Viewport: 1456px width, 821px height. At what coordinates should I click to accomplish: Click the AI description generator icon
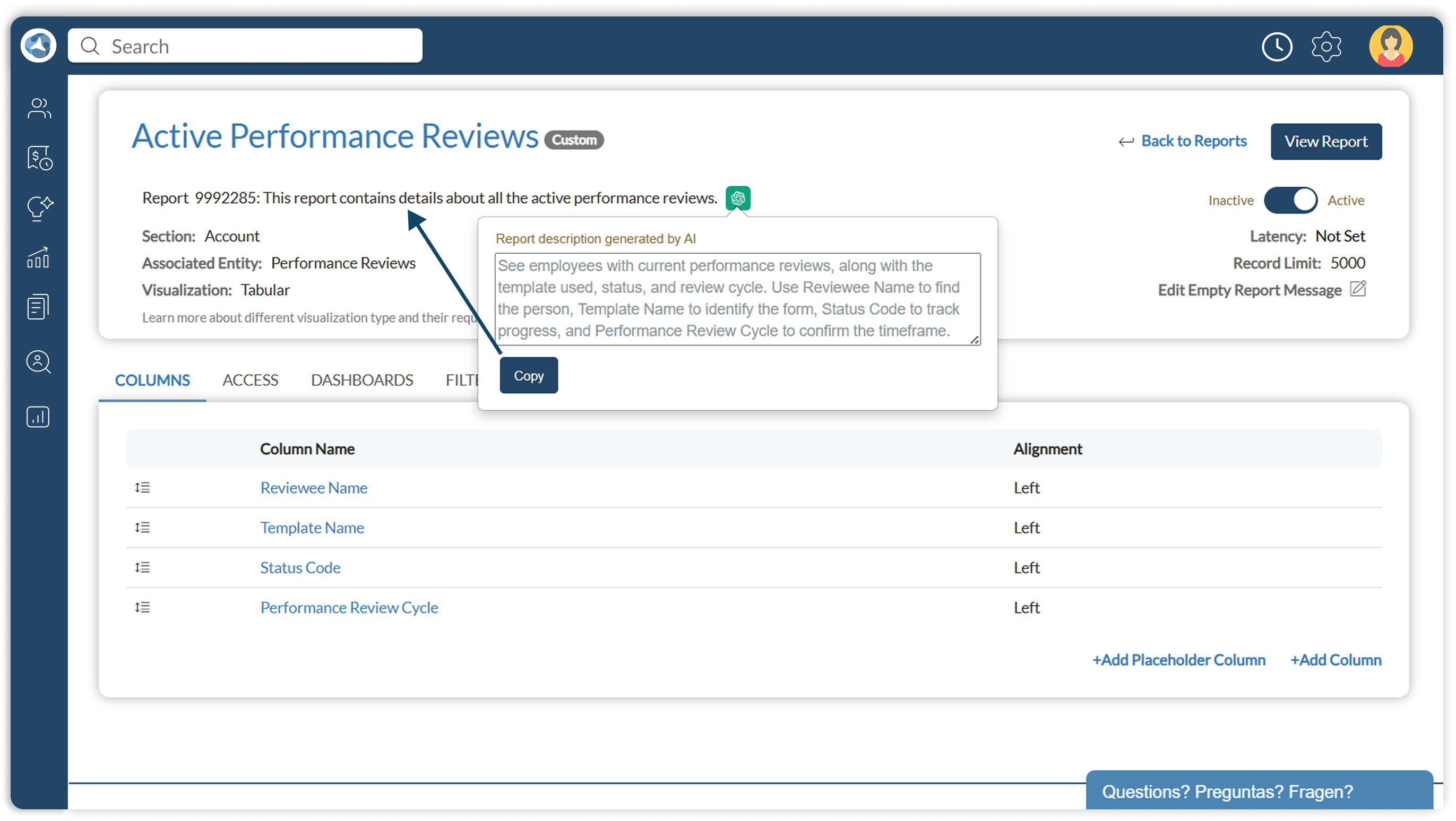point(738,198)
